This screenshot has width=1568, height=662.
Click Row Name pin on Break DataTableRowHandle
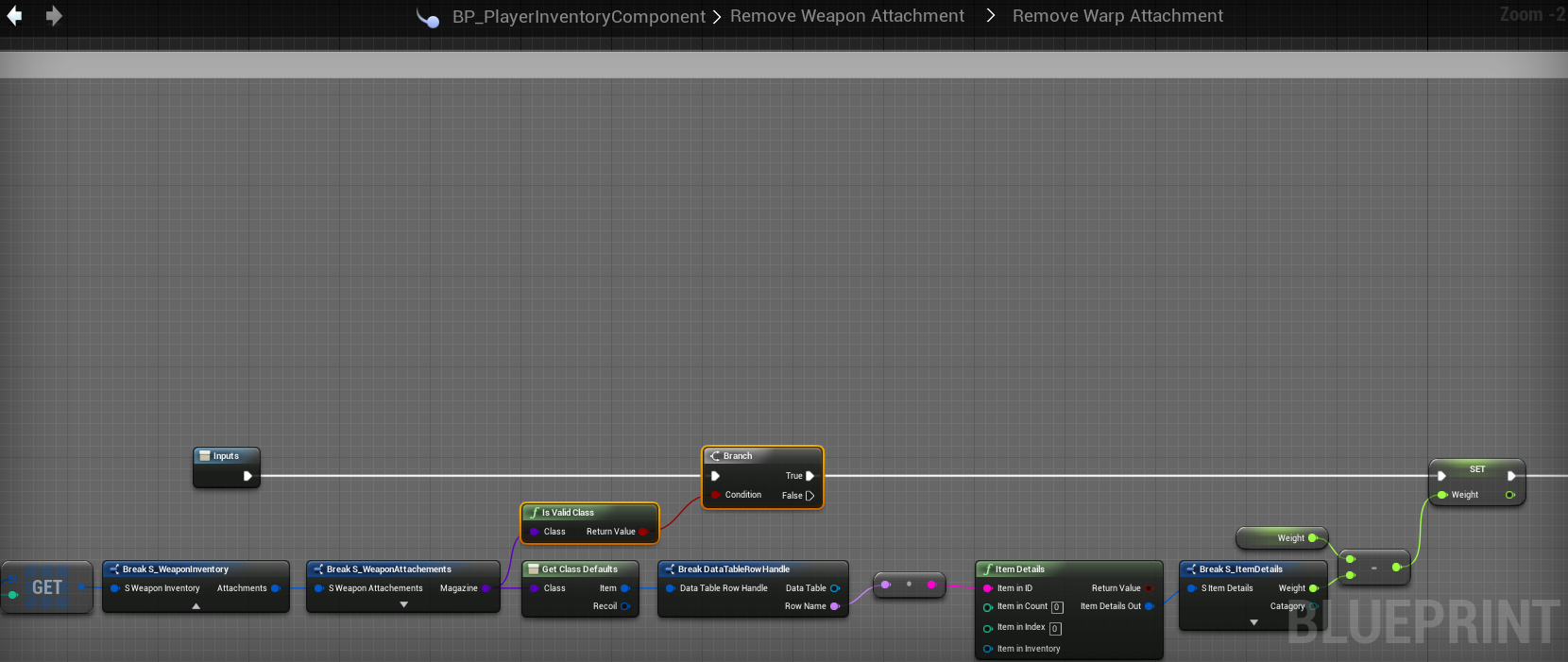tap(834, 606)
